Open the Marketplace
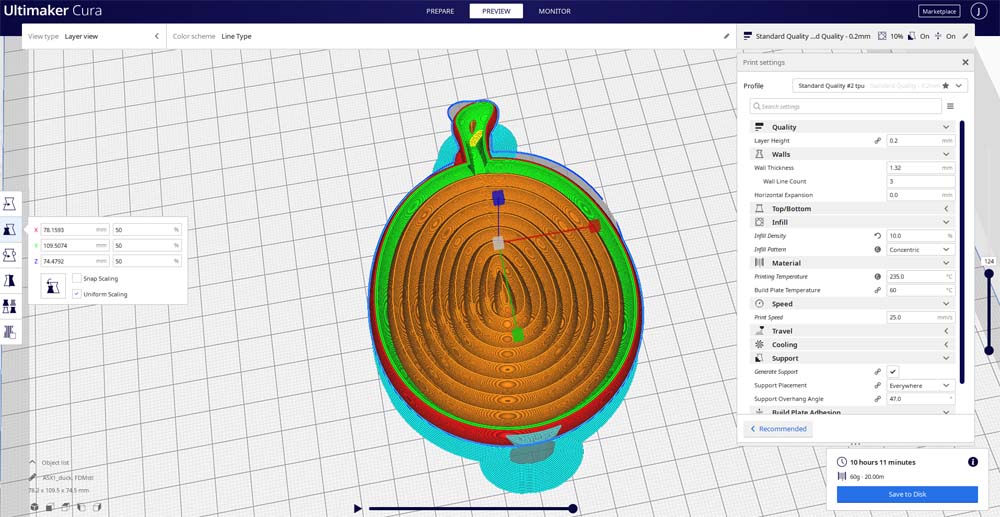 point(939,11)
